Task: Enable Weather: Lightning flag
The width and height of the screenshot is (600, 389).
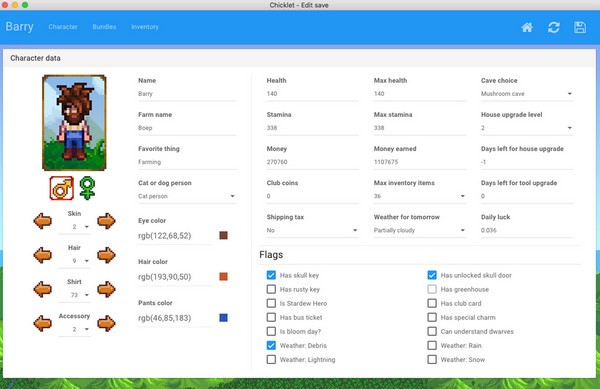Action: coord(271,360)
